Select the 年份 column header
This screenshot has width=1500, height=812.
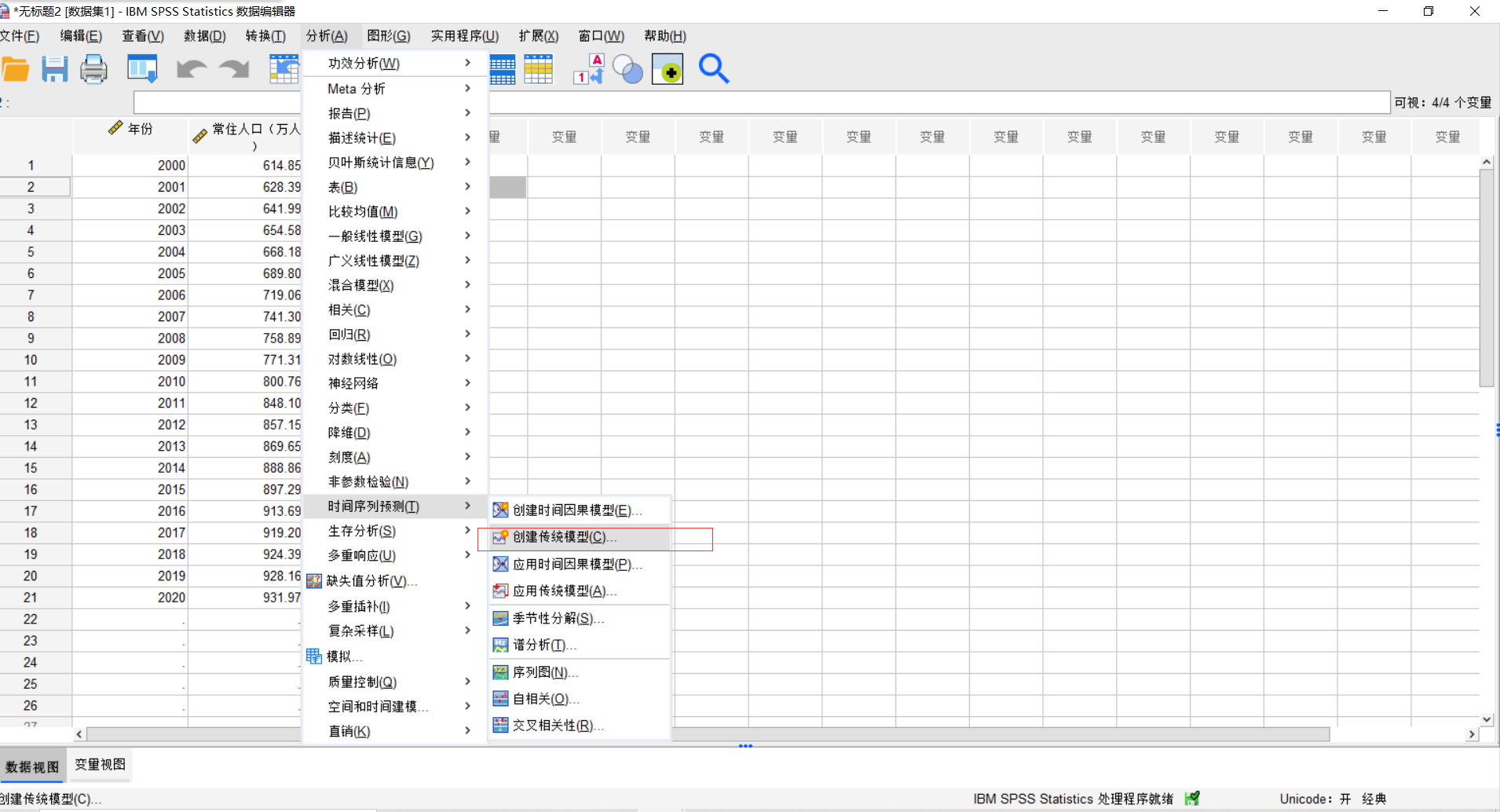click(x=130, y=136)
